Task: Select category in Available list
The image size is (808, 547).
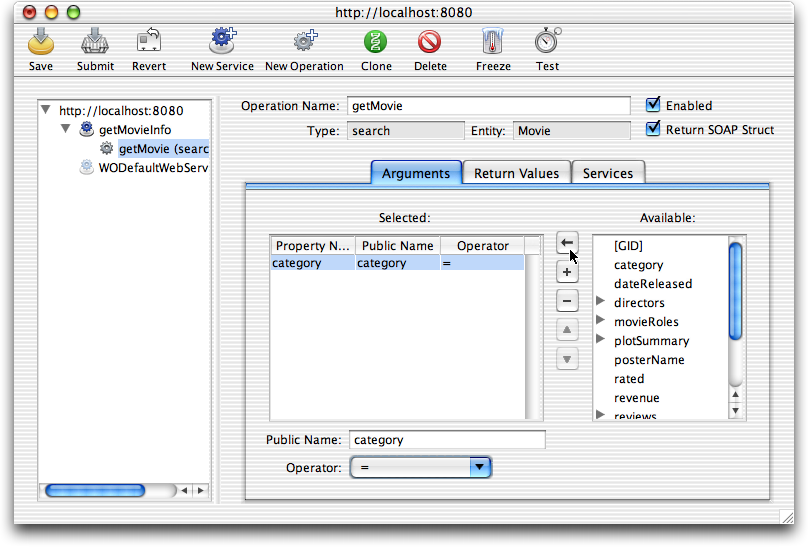Action: point(638,265)
